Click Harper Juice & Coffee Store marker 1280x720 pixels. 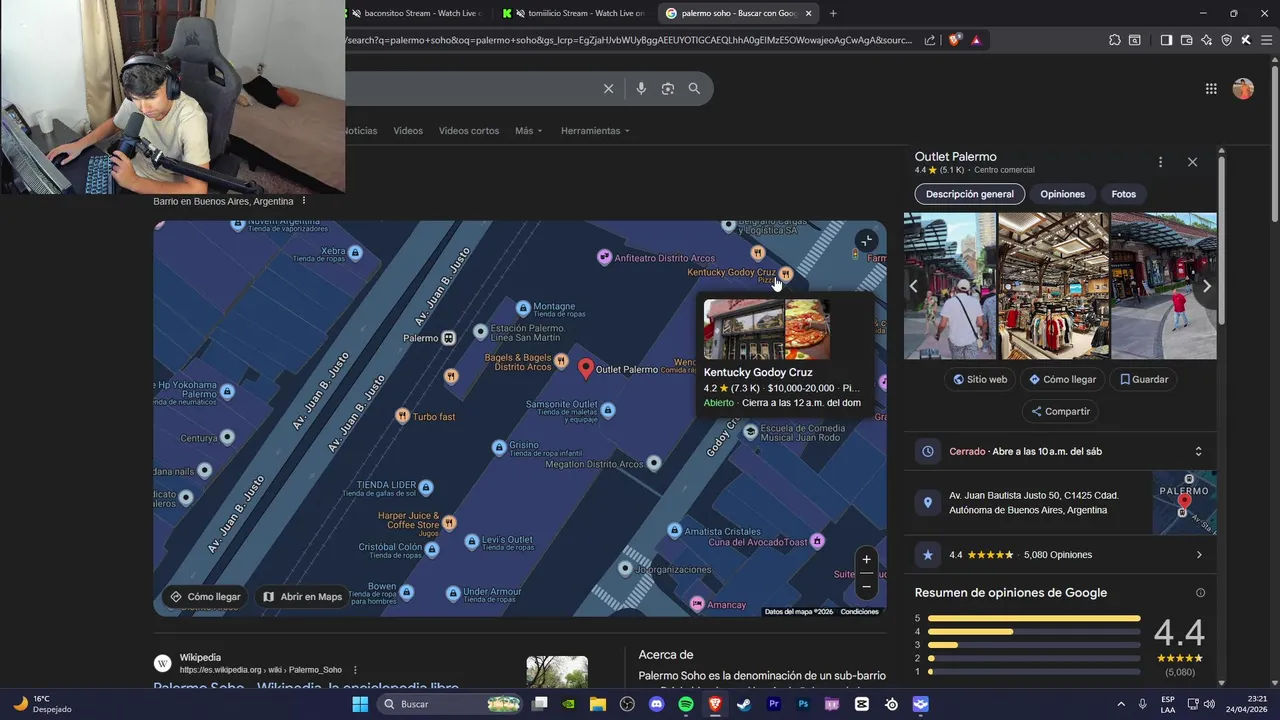(449, 522)
